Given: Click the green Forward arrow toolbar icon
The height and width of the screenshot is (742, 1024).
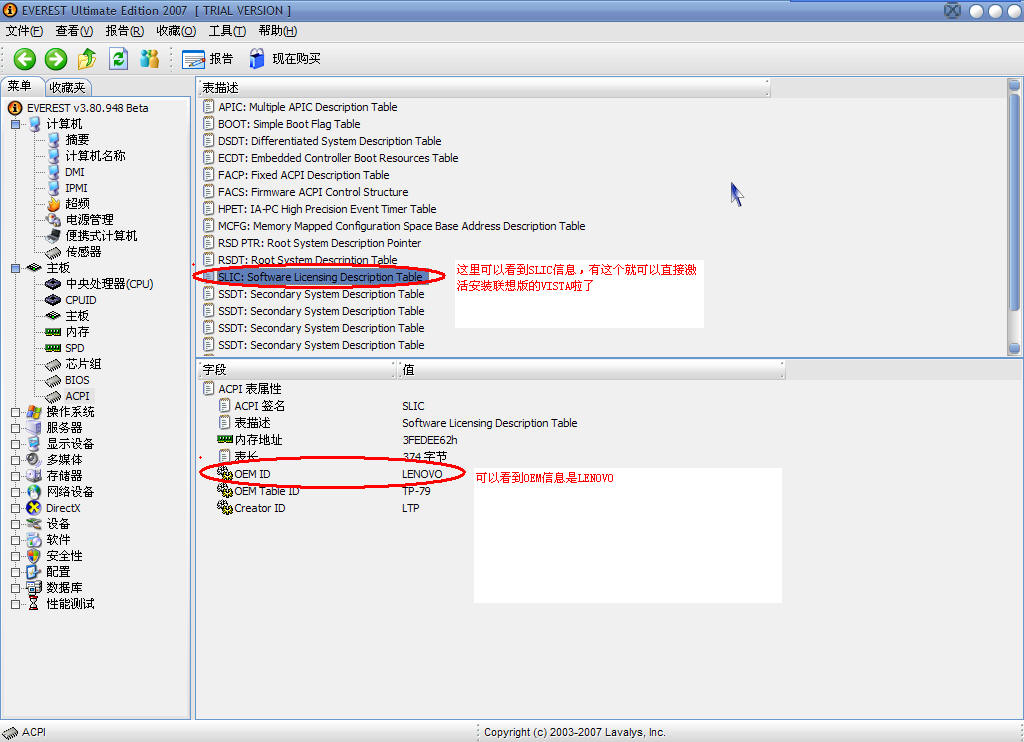Looking at the screenshot, I should [x=56, y=59].
